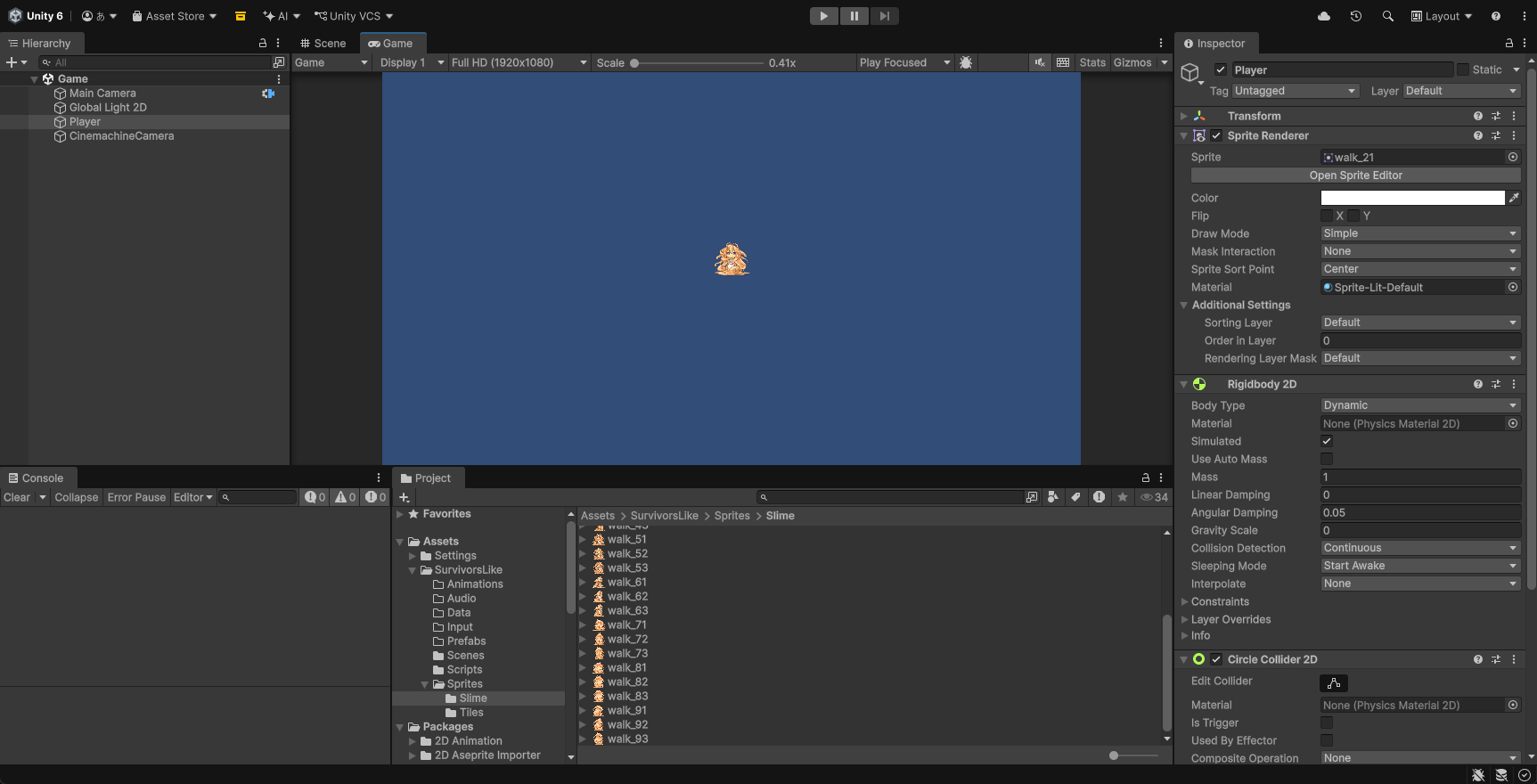Screen dimensions: 1537x784
Task: Click favorites star filter in Project panel
Action: [1123, 497]
